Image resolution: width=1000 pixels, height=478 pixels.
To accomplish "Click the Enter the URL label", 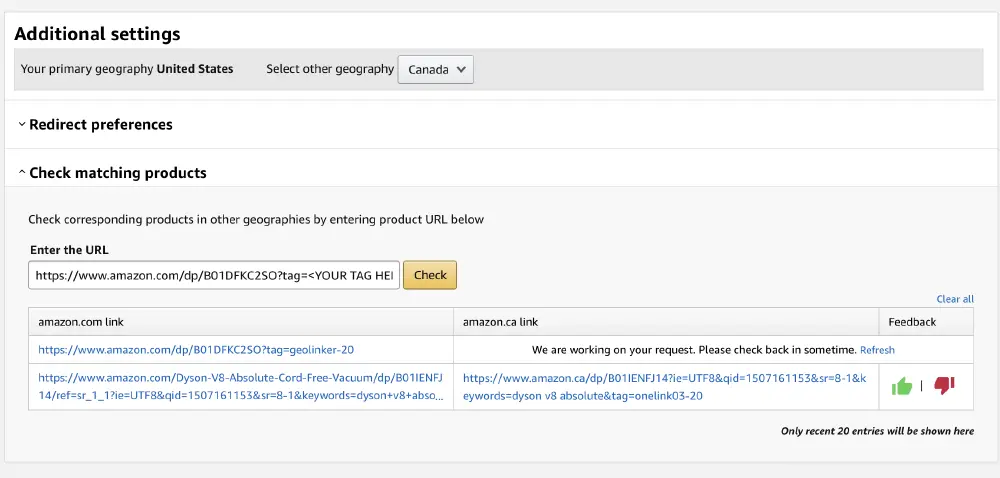I will 69,250.
